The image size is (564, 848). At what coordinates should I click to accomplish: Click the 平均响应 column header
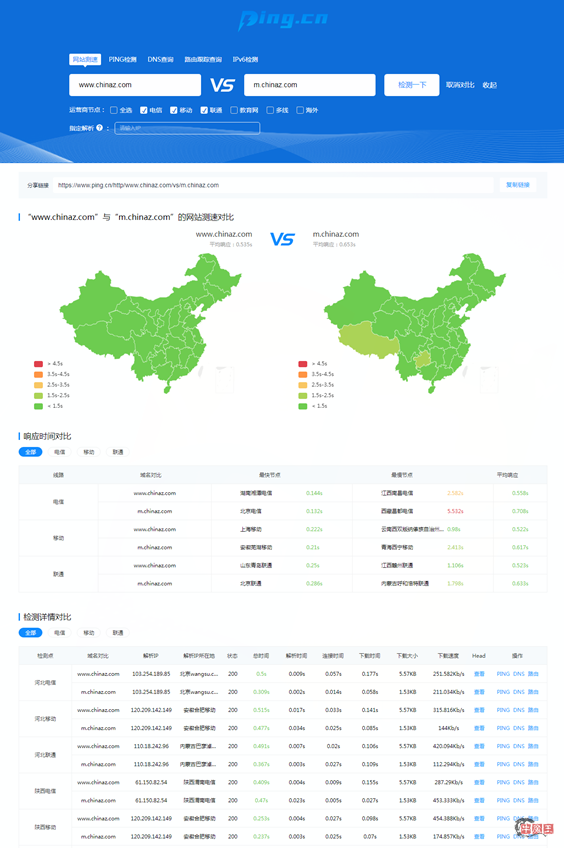507,475
